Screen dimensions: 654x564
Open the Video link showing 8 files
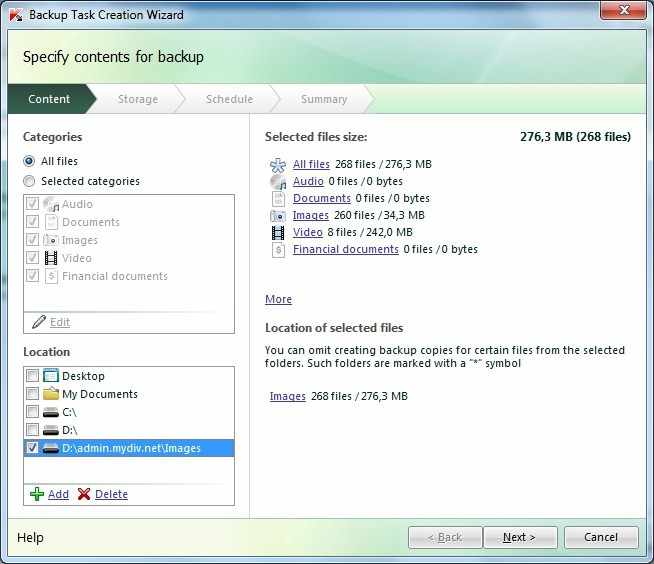(x=308, y=232)
